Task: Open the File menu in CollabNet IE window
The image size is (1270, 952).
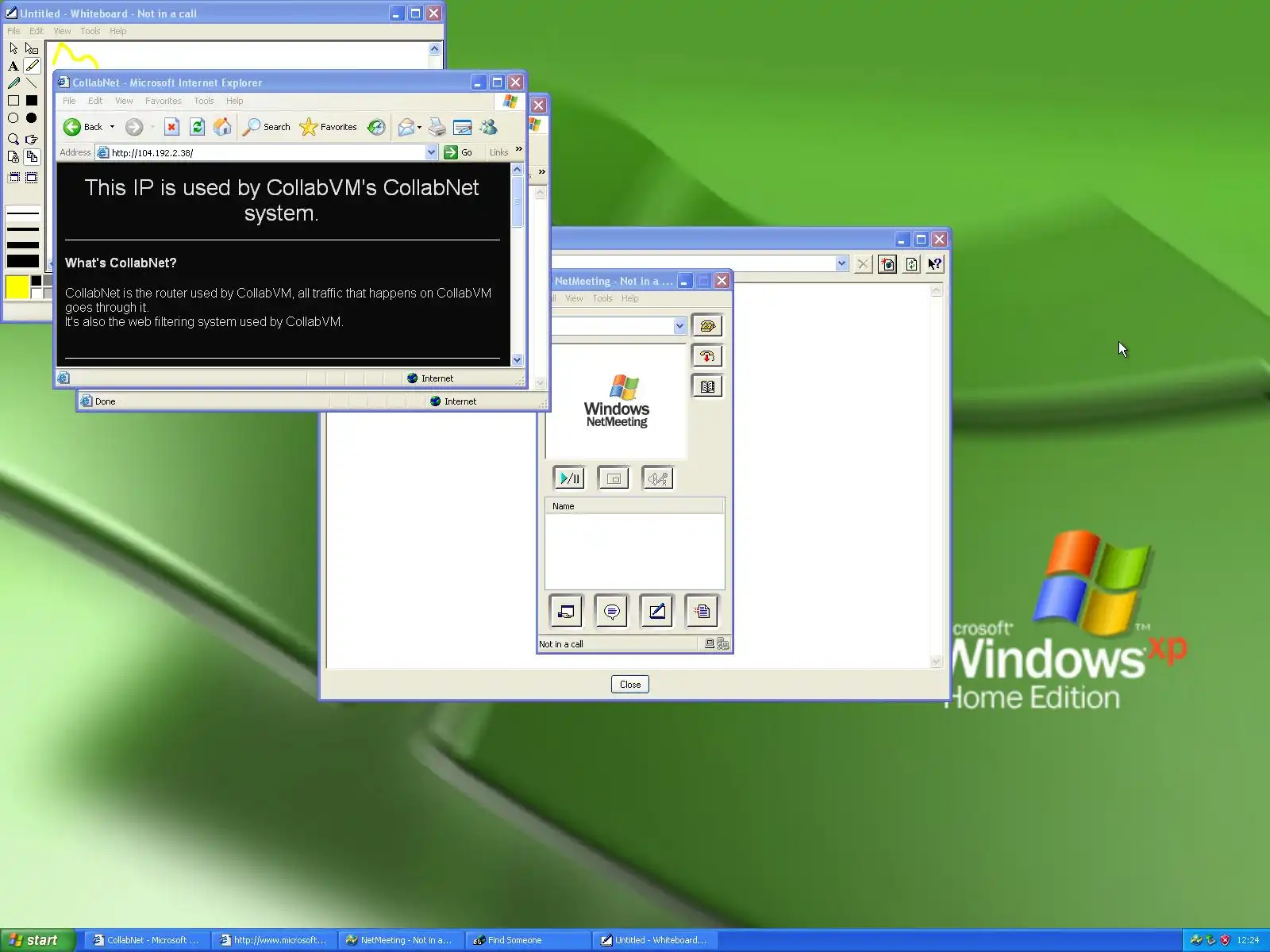Action: [69, 101]
